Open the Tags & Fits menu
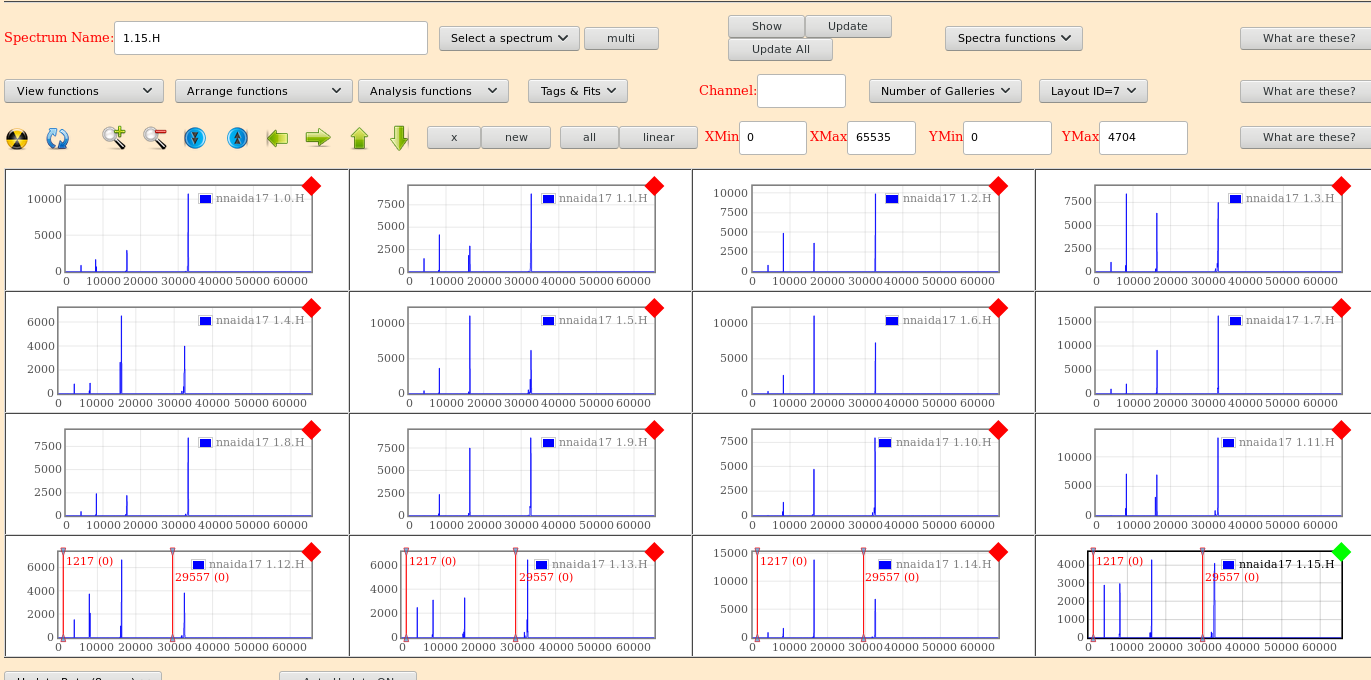1371x680 pixels. [x=577, y=91]
